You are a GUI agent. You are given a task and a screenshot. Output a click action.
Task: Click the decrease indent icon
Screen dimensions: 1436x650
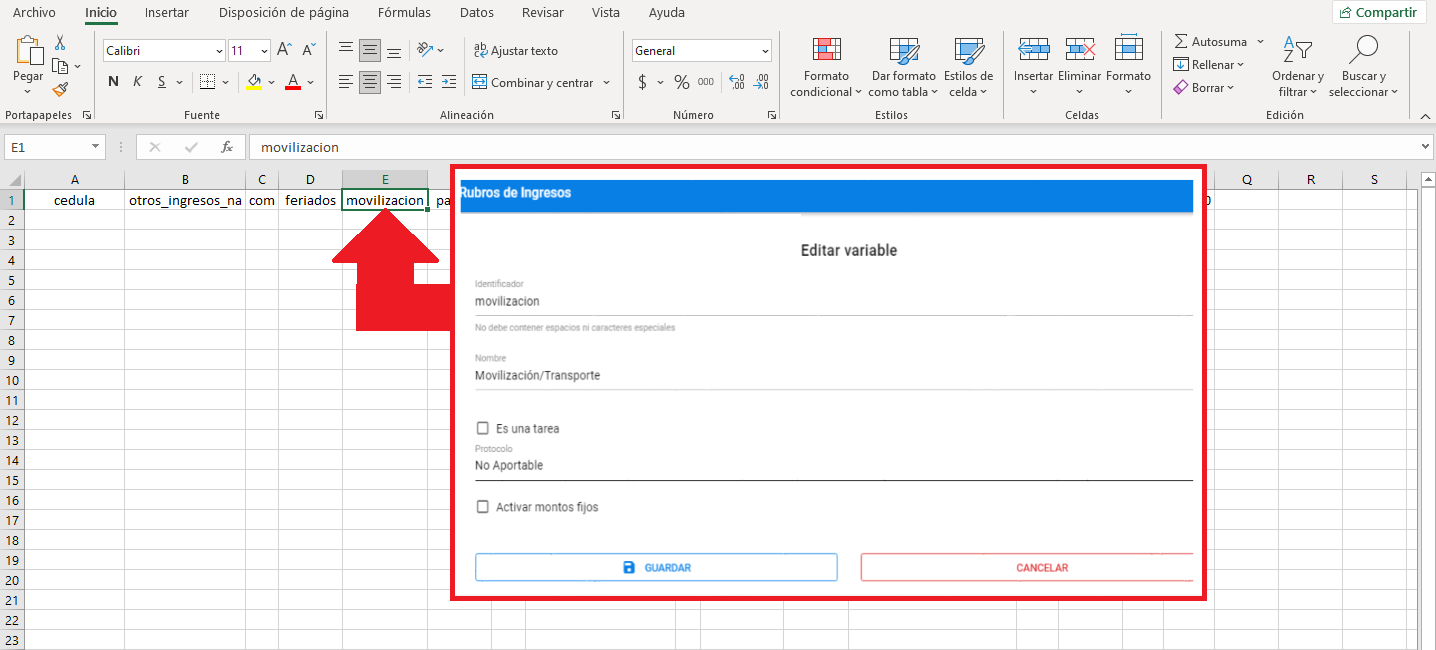(x=425, y=82)
